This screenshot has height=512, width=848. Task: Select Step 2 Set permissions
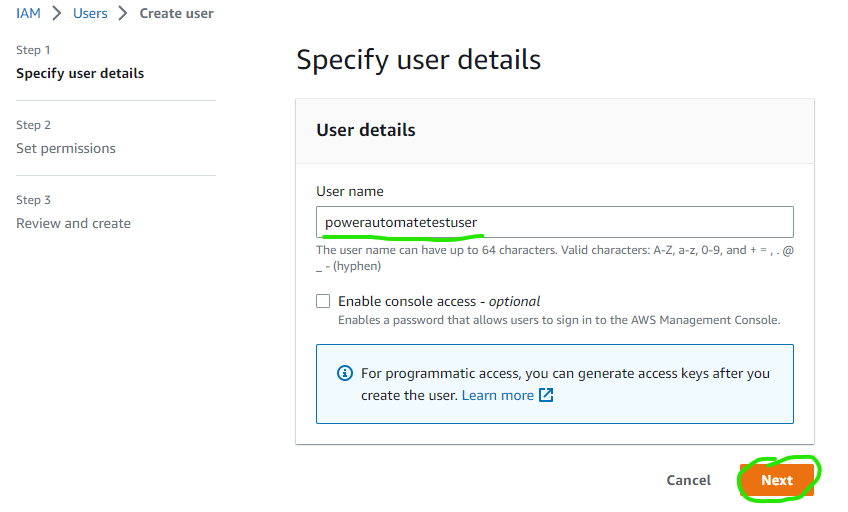pyautogui.click(x=66, y=148)
